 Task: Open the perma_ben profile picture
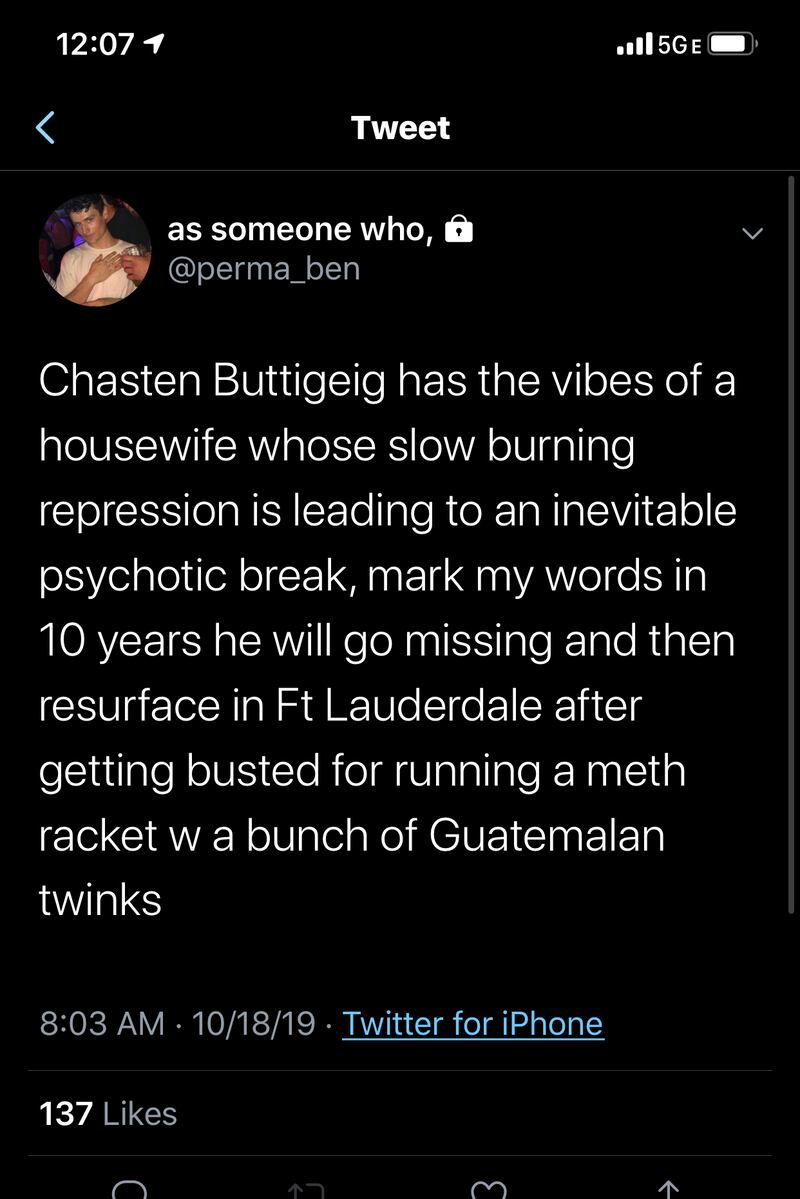[94, 249]
